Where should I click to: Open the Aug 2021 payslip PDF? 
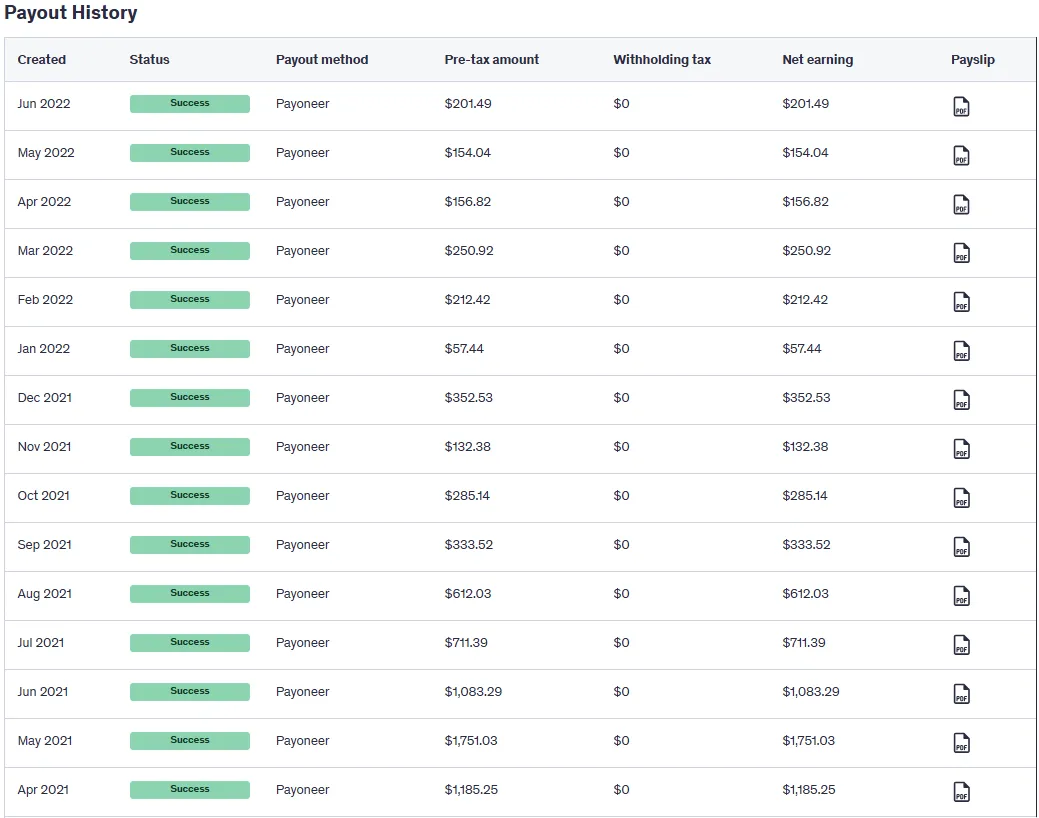961,597
